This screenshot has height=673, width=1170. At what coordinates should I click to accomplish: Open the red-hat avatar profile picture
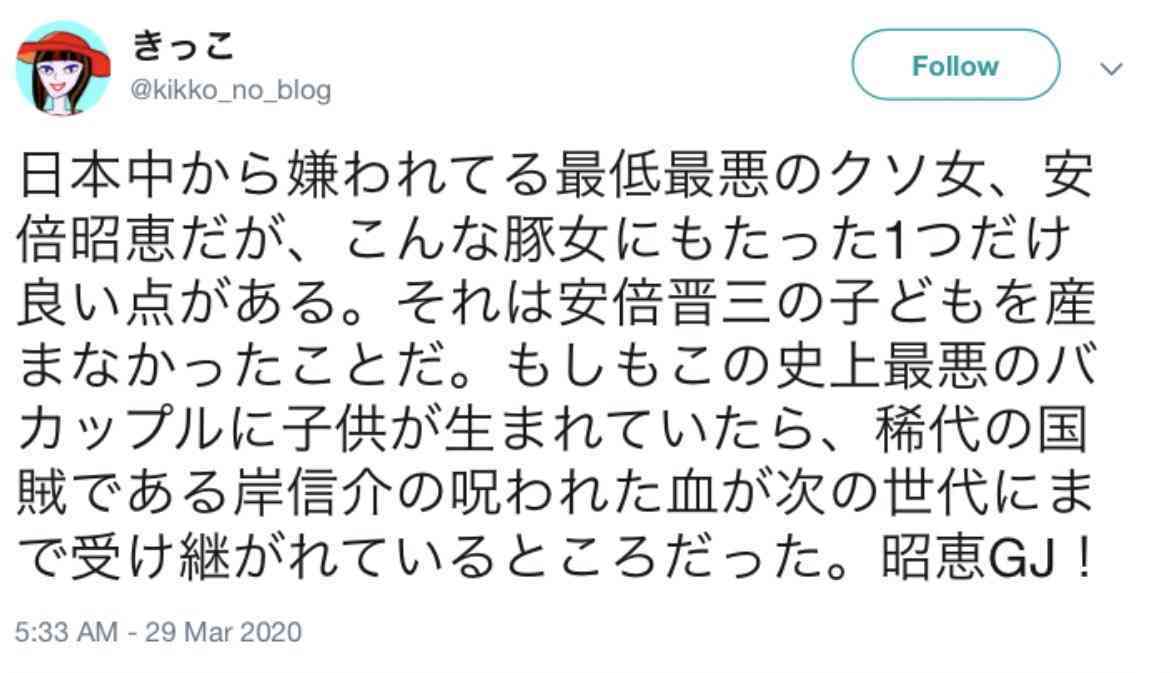pos(63,68)
